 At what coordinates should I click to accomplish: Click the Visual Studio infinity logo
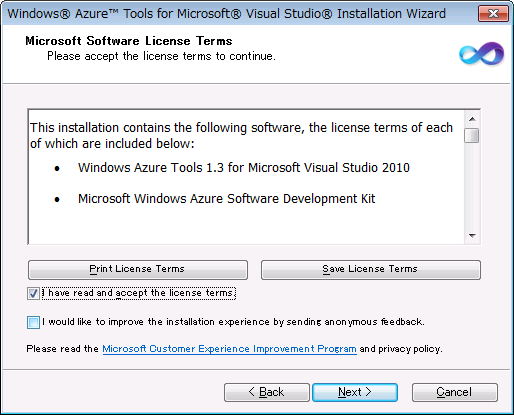(x=481, y=53)
